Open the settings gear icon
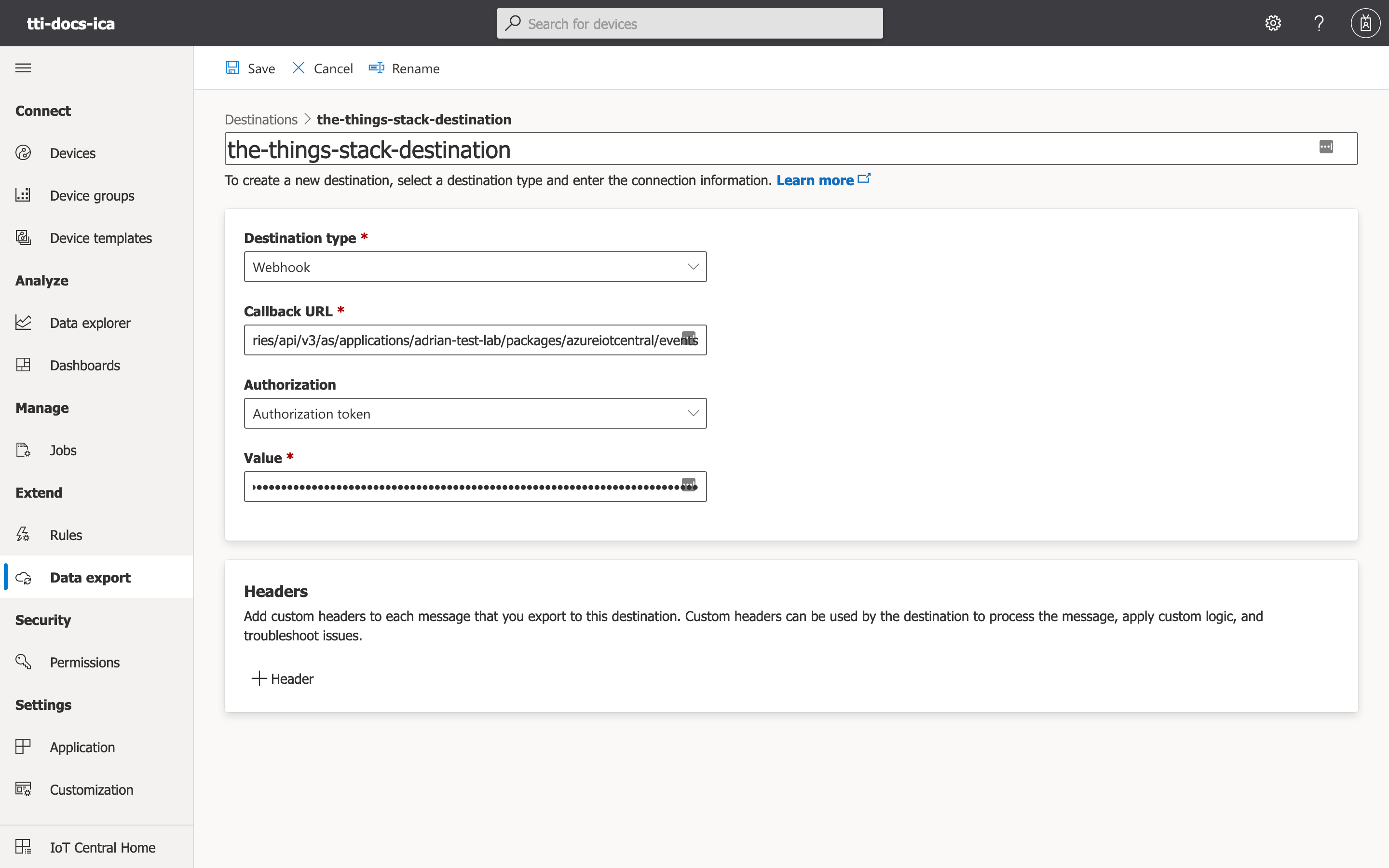Viewport: 1389px width, 868px height. click(1273, 23)
